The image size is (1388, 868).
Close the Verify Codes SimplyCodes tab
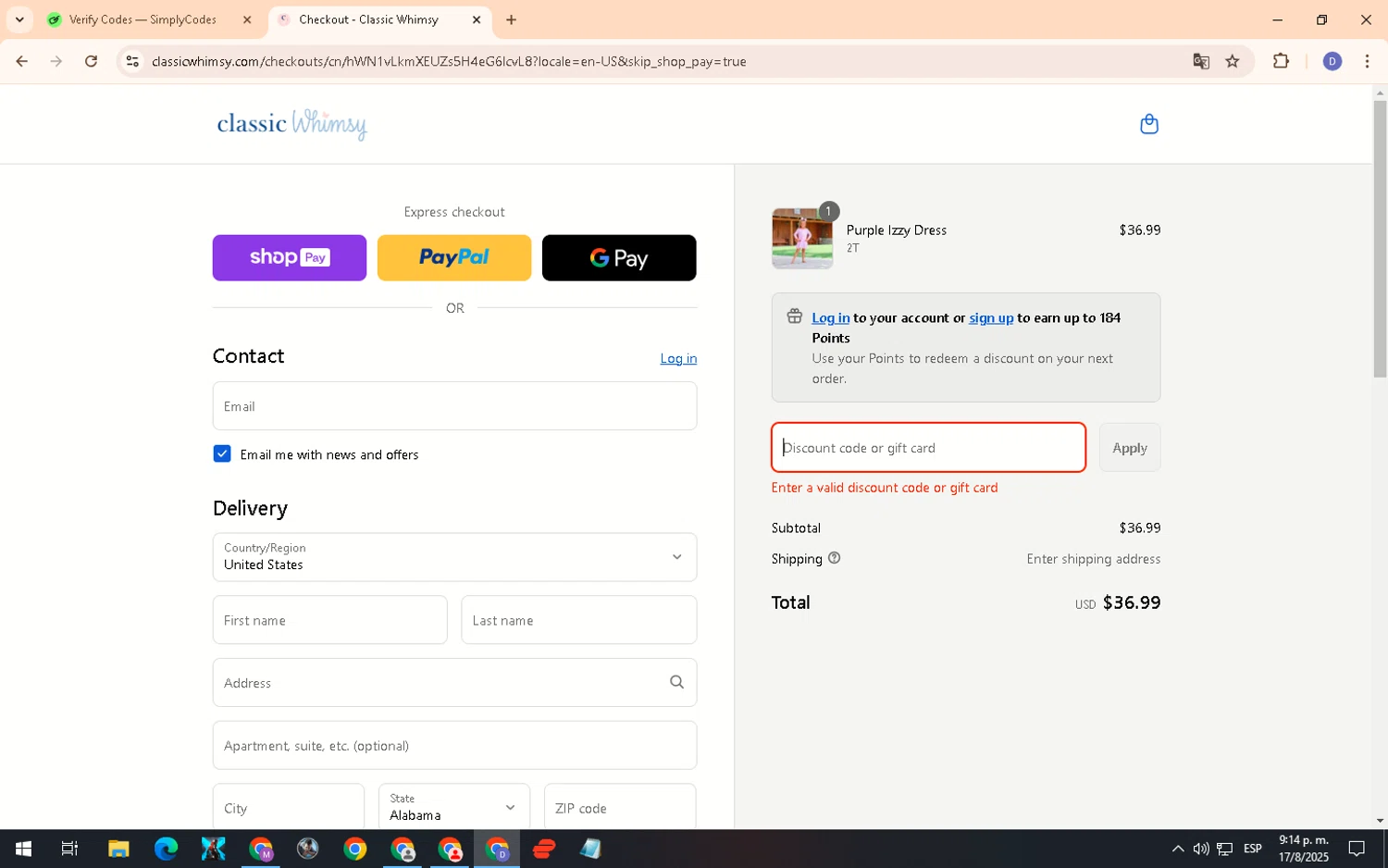[x=247, y=19]
